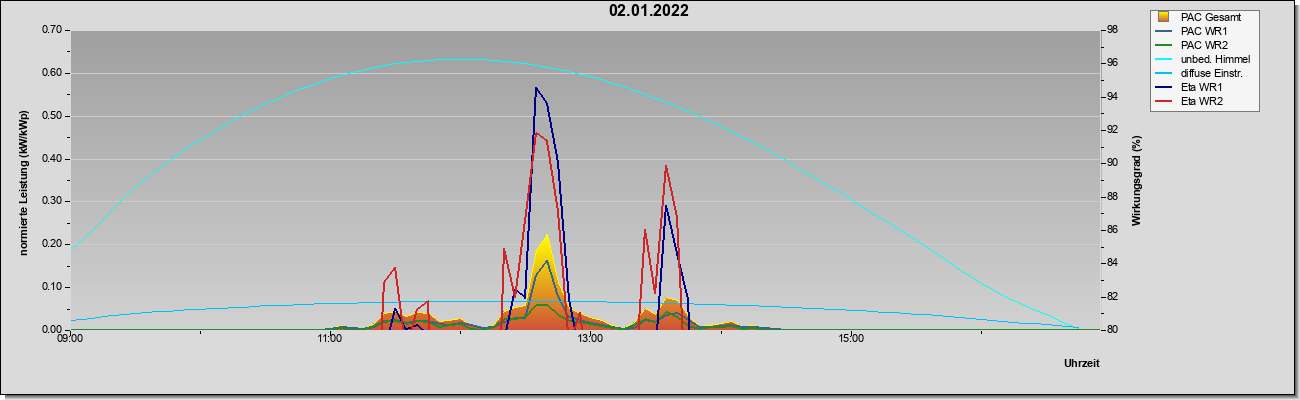Click the 84 right axis value
1300x400 pixels.
coord(1112,263)
